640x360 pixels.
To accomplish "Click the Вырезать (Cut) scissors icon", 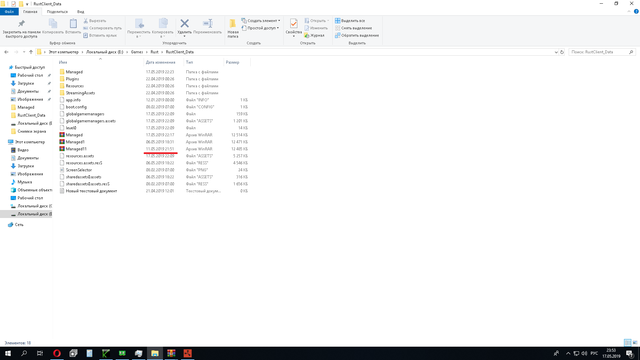I will 86,20.
